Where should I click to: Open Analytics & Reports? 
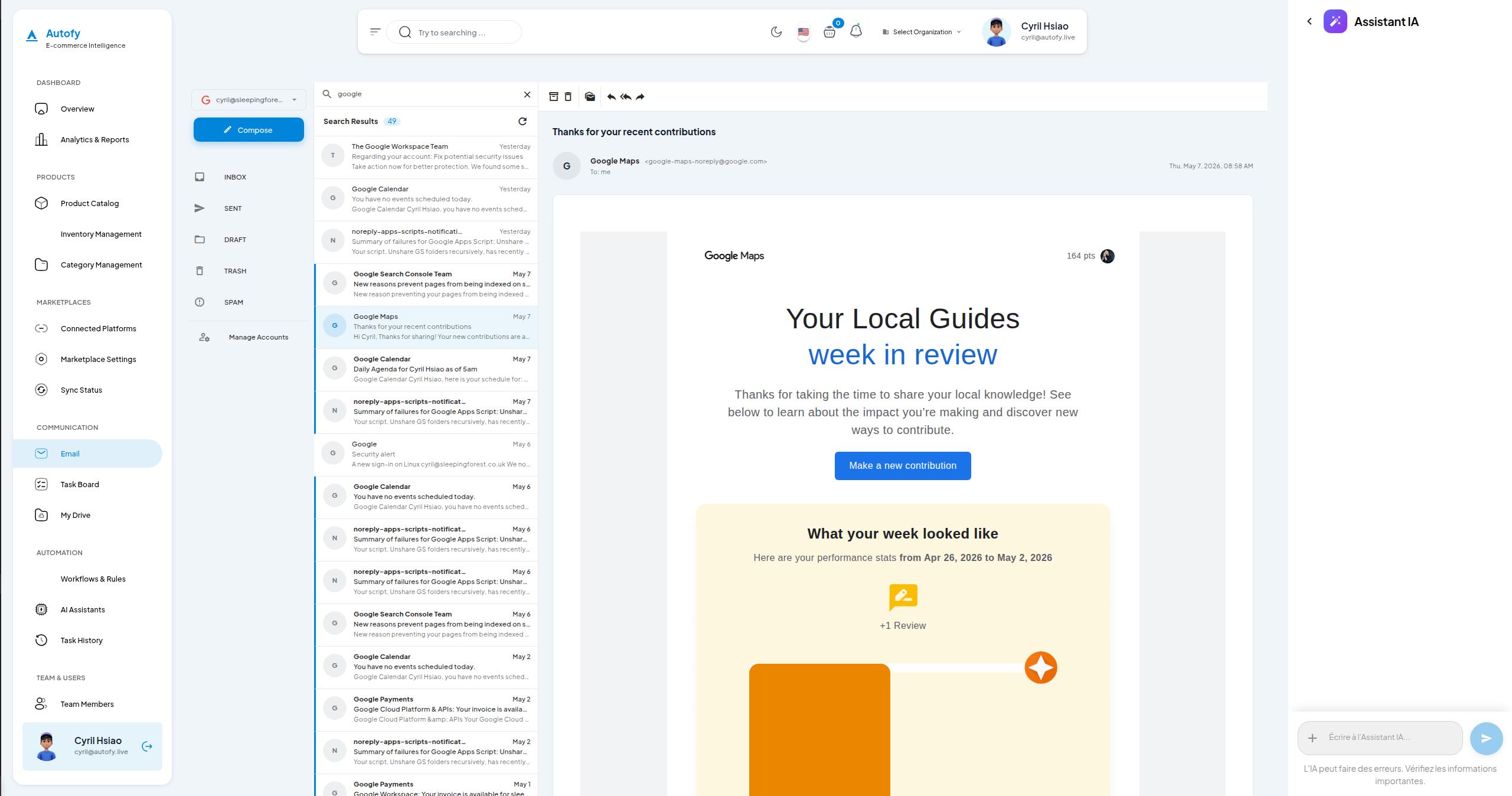pyautogui.click(x=87, y=139)
